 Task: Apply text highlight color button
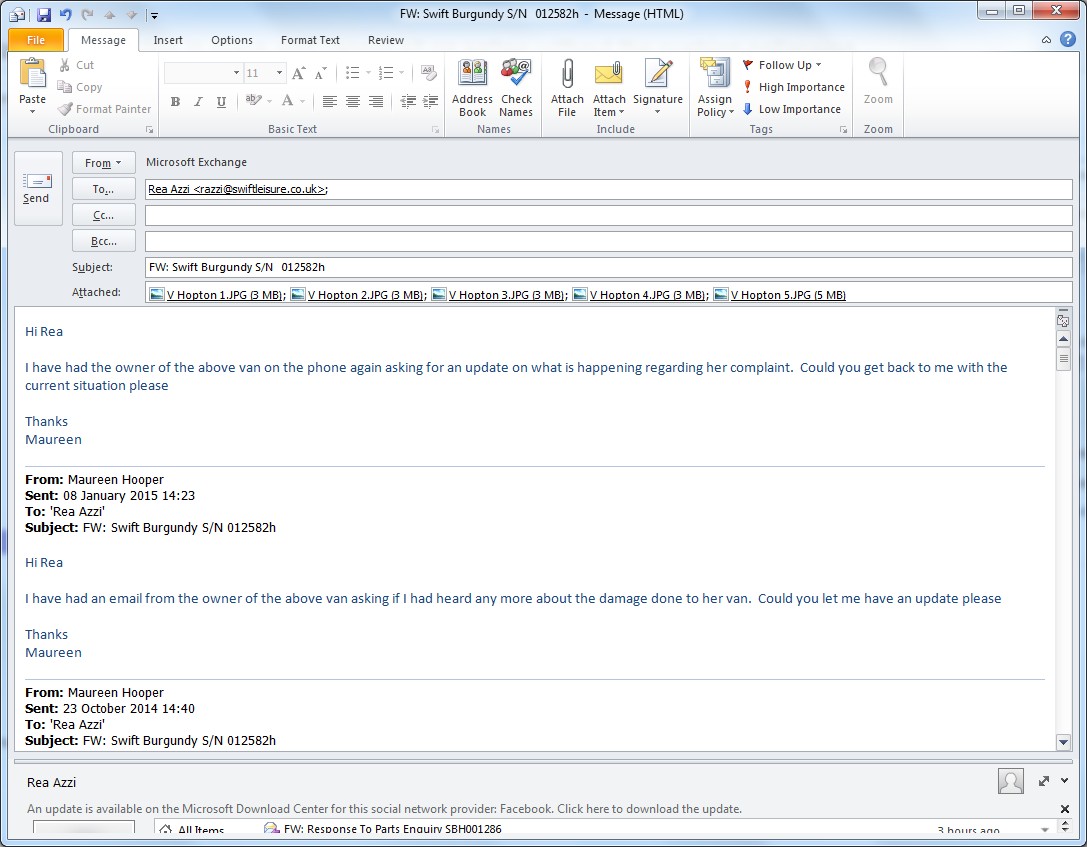[x=253, y=101]
